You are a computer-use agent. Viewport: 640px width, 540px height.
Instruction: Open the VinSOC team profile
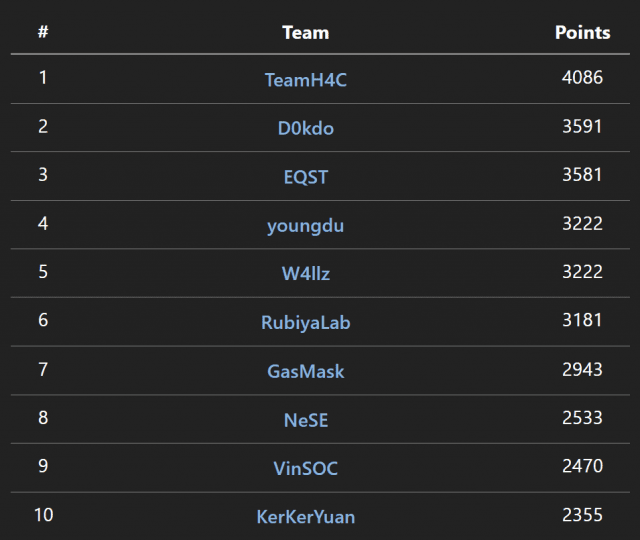click(305, 469)
